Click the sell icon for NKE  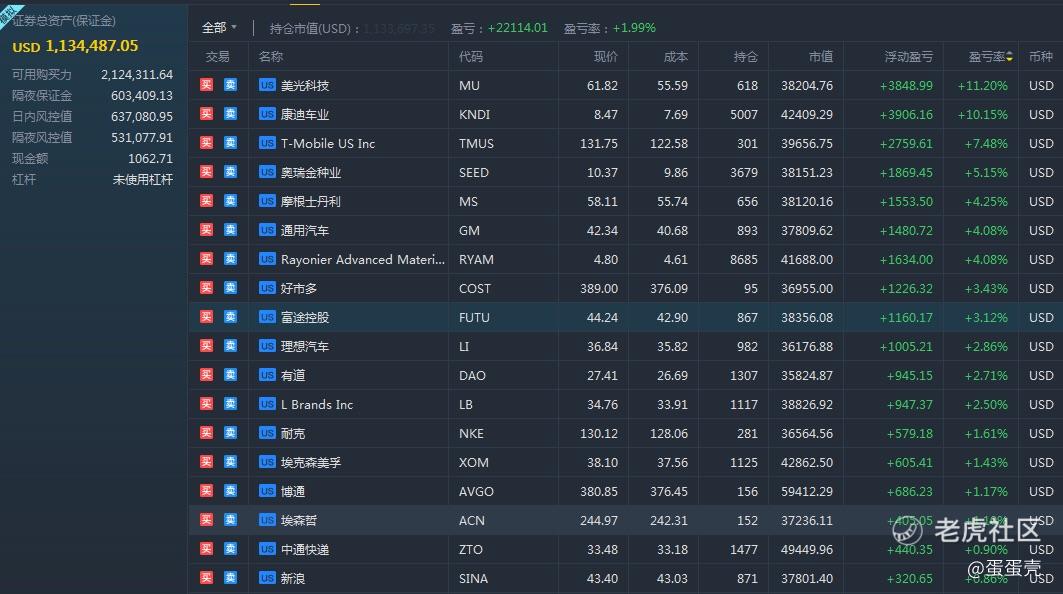coord(230,433)
